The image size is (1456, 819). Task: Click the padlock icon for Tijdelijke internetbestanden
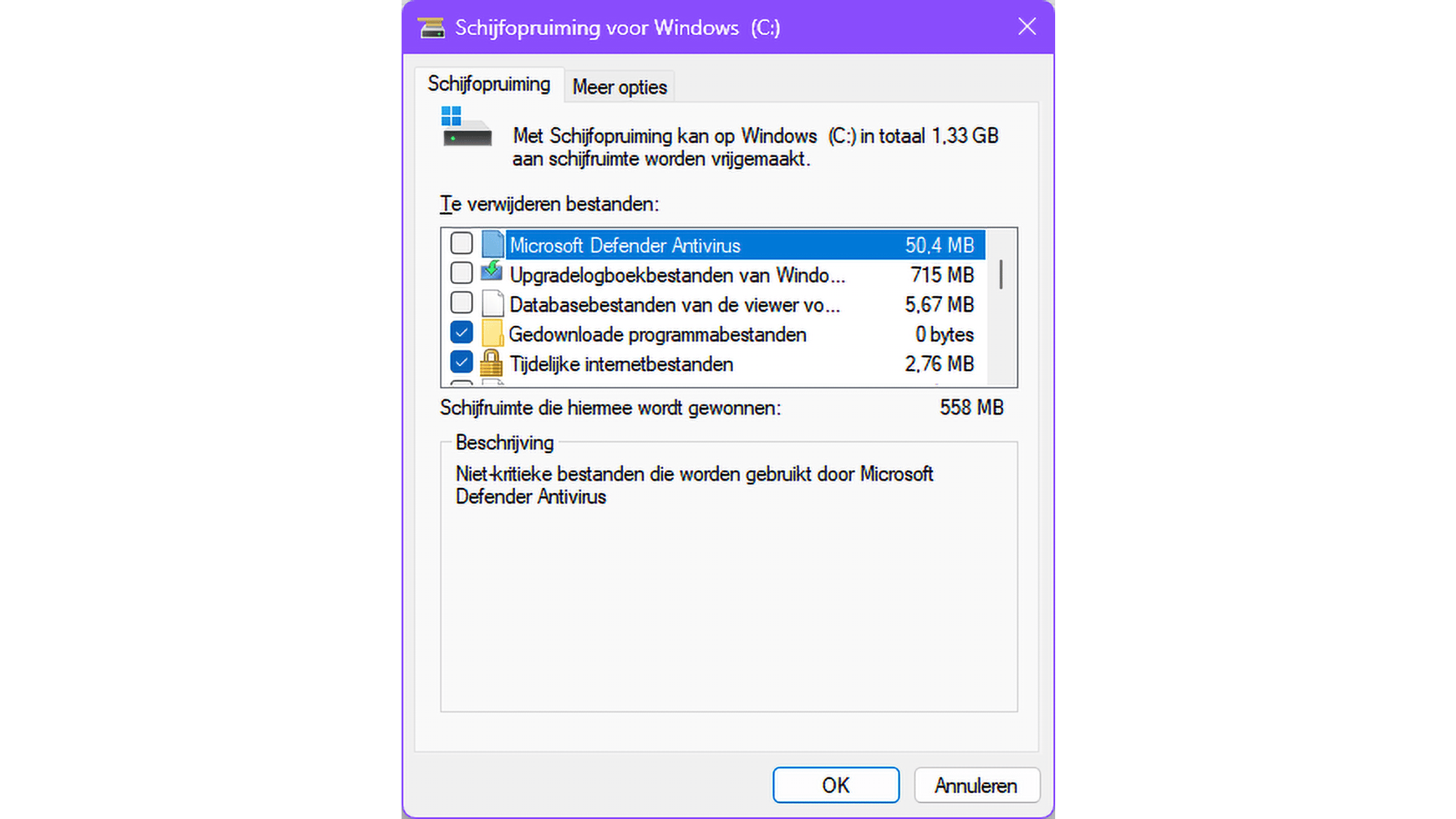492,363
